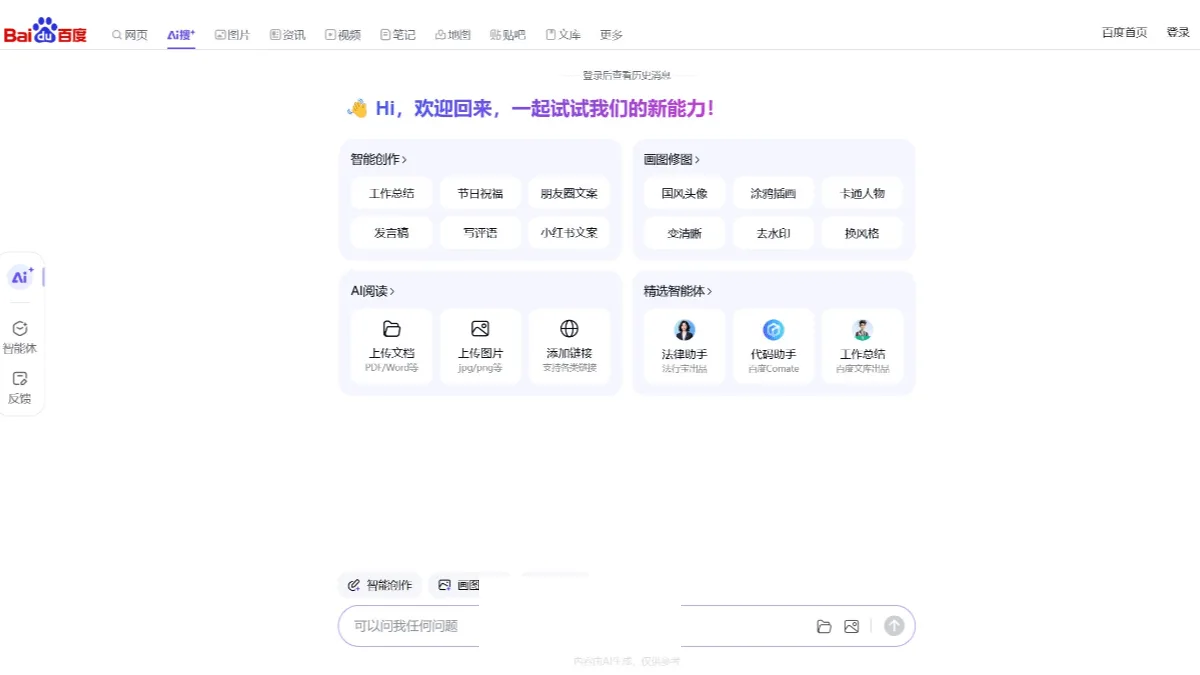Select 写评语 template
Image resolution: width=1200 pixels, height=675 pixels.
[480, 232]
